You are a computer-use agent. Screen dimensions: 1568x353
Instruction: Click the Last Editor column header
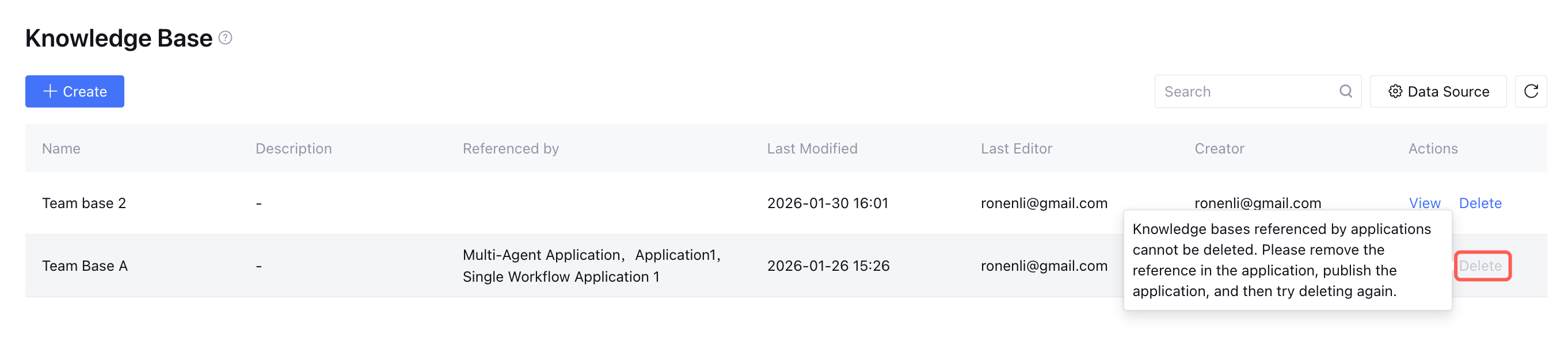1016,149
